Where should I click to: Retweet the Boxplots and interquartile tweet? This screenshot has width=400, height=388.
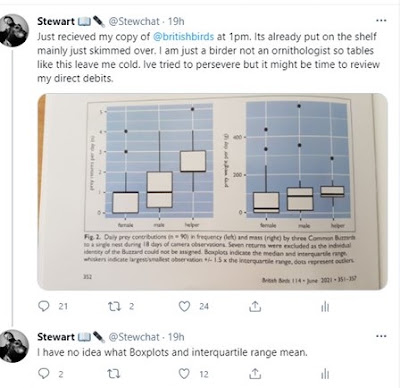point(114,374)
